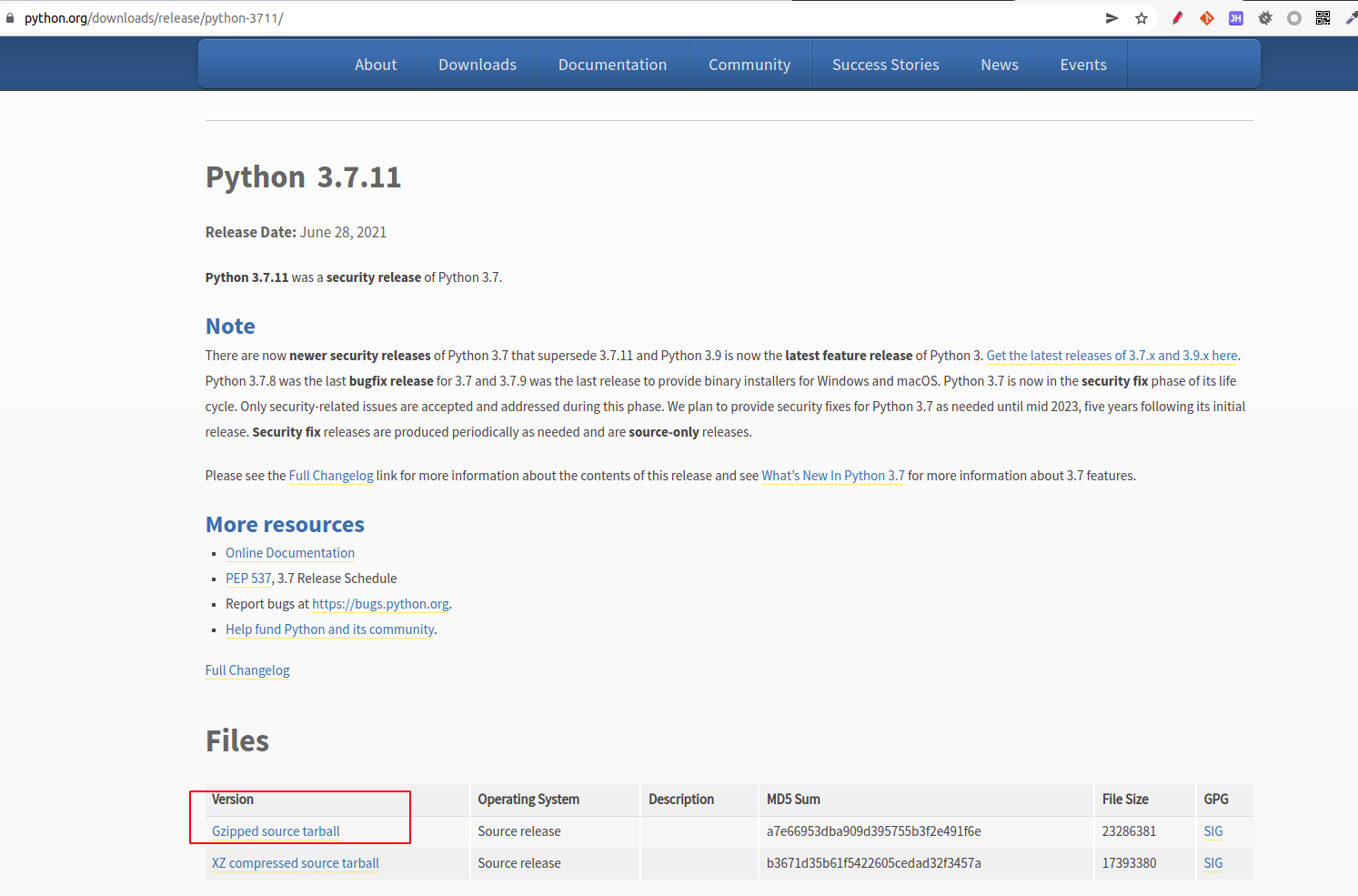Click the Operating System column header
Screen dimensions: 1358x896
(528, 800)
